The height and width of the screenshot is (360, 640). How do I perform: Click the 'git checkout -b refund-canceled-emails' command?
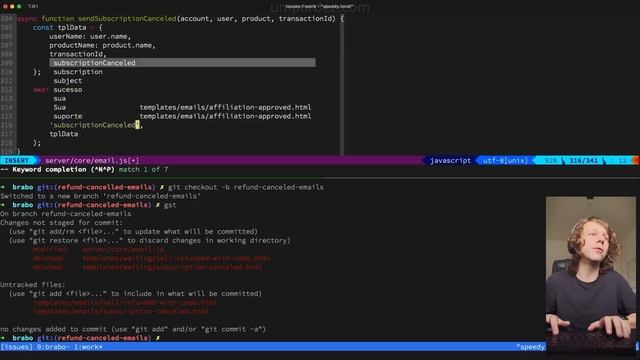tap(246, 187)
